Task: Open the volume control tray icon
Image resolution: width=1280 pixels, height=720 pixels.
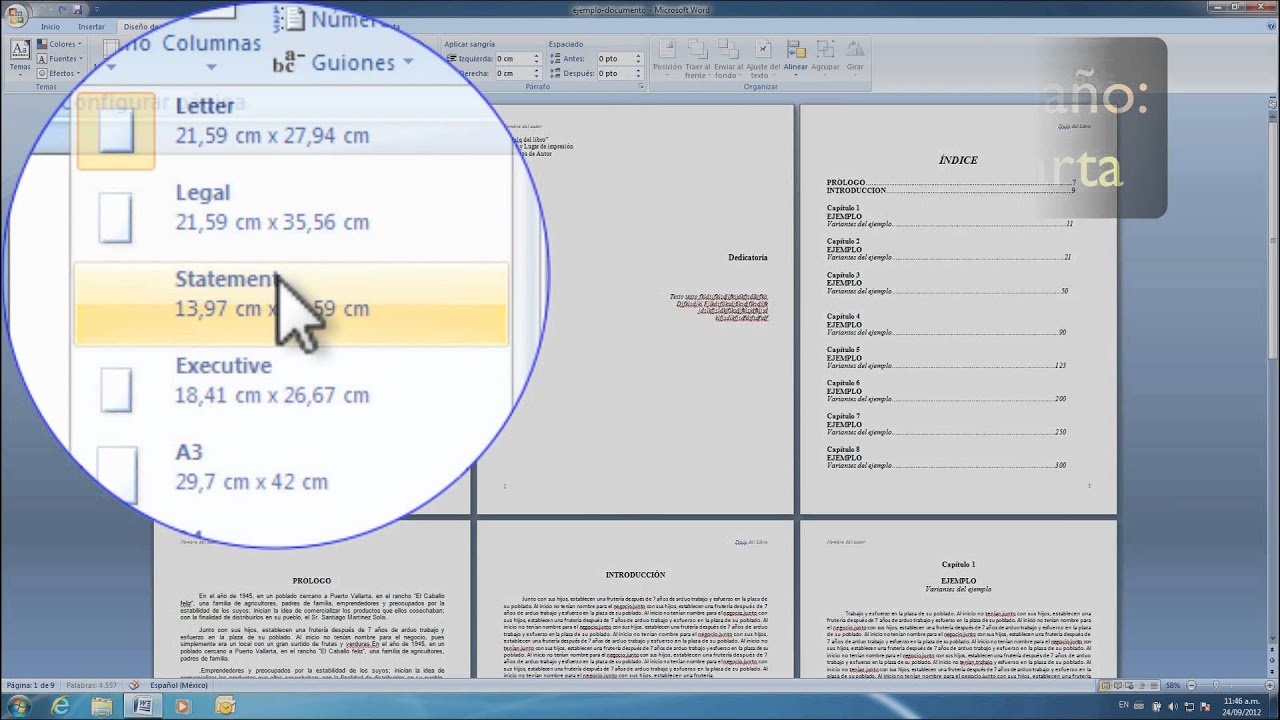Action: tap(1172, 707)
